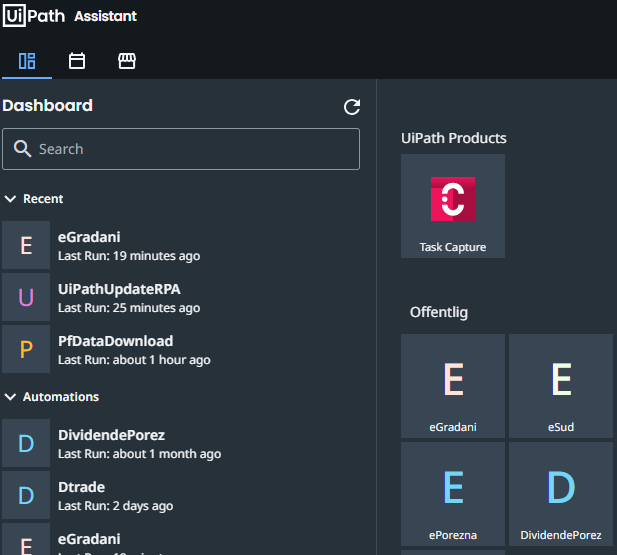Open DividendePorez tile in Offentlig
The image size is (617, 555).
pyautogui.click(x=561, y=494)
